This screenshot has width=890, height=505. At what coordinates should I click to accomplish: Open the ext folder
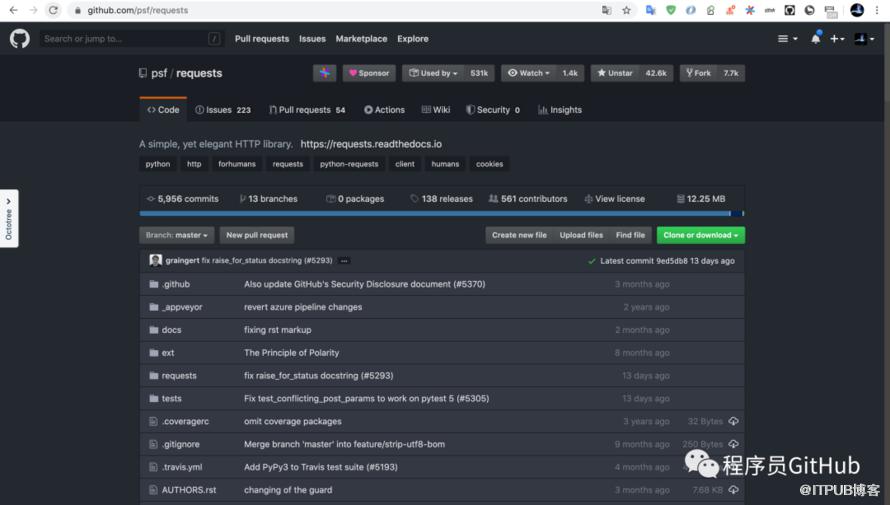pos(168,353)
